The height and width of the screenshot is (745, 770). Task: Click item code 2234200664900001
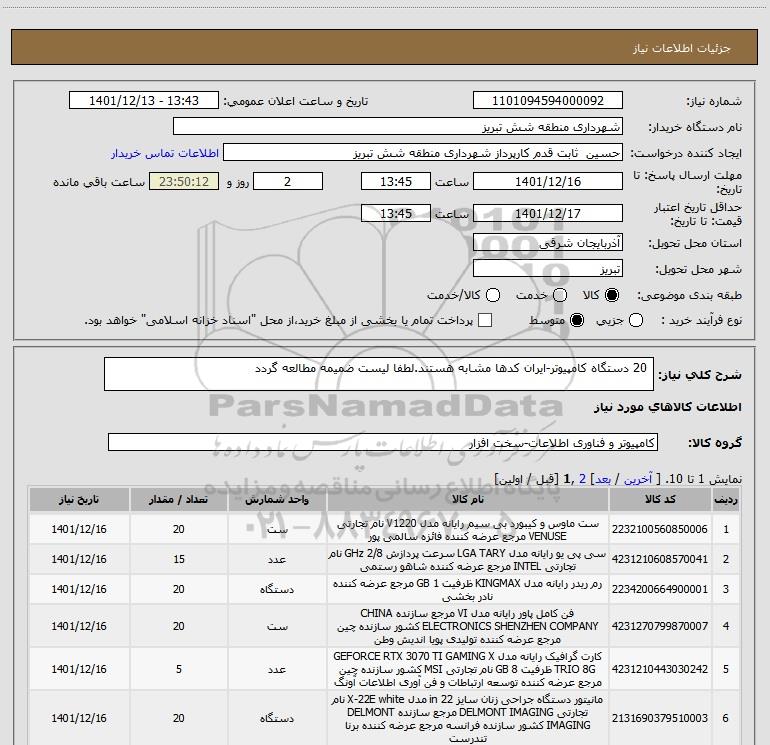coord(660,589)
